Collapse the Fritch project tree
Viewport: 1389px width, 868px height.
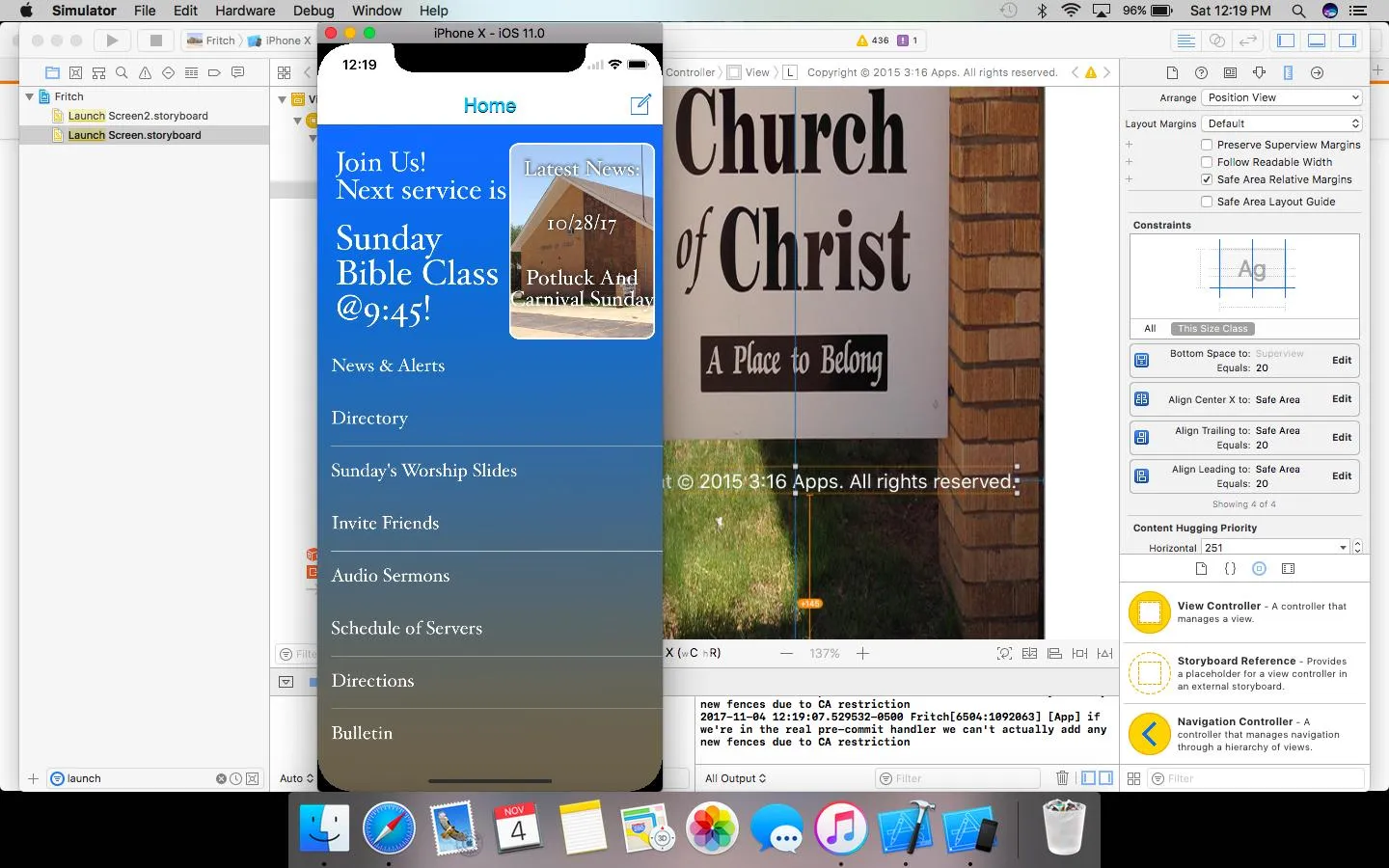[x=30, y=96]
